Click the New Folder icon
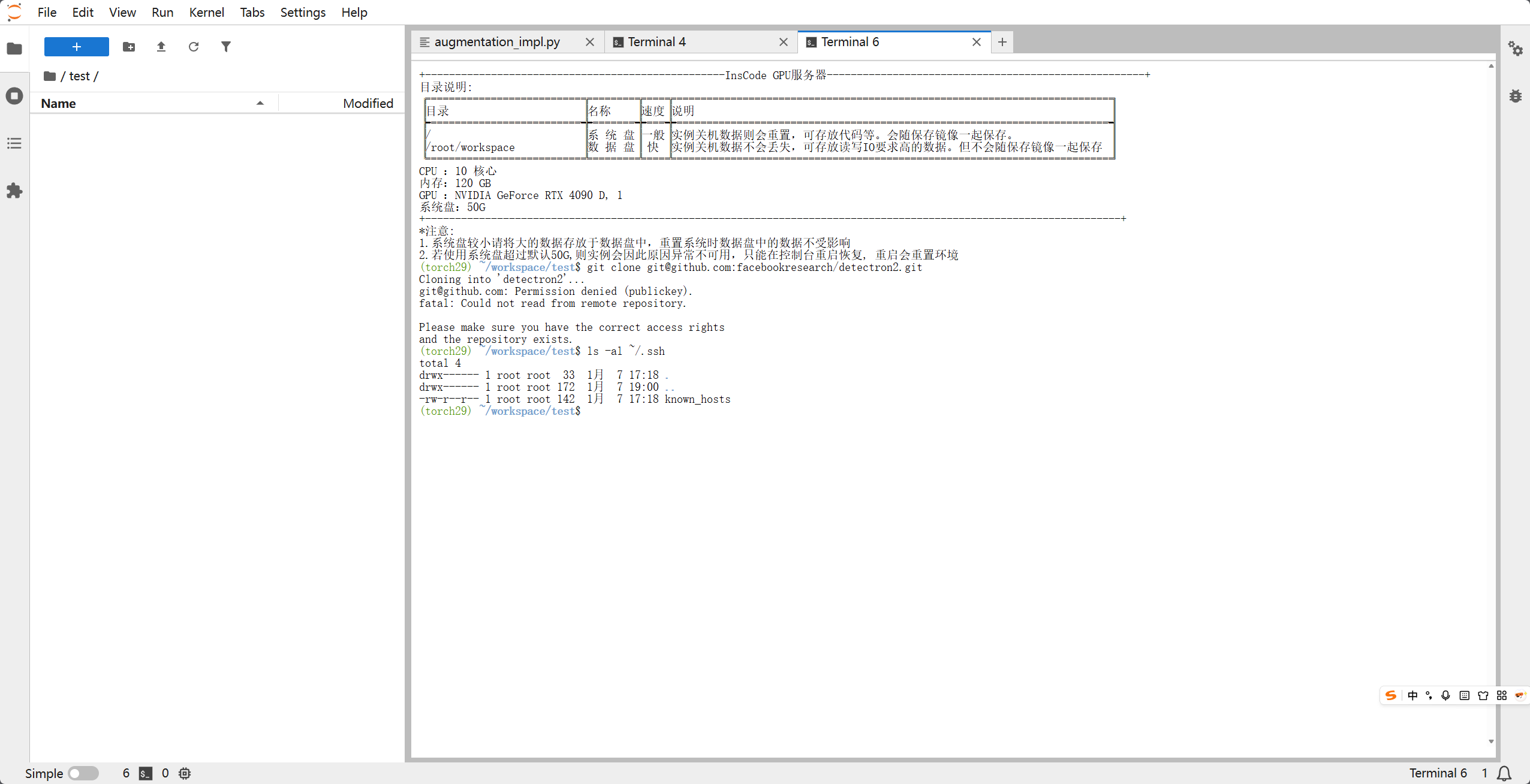 [129, 47]
